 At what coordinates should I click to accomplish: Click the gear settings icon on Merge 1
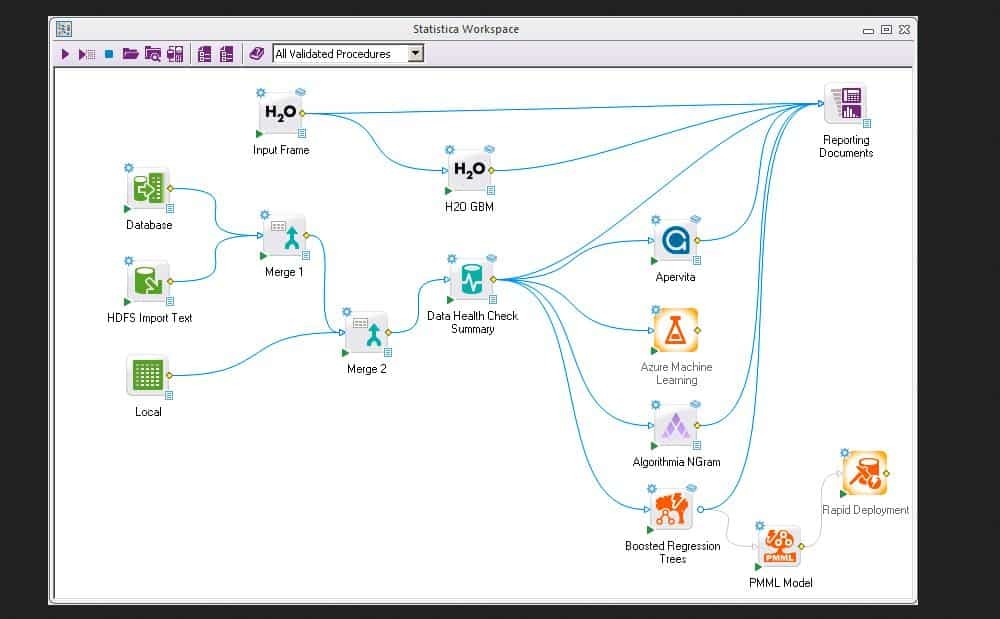tap(265, 214)
